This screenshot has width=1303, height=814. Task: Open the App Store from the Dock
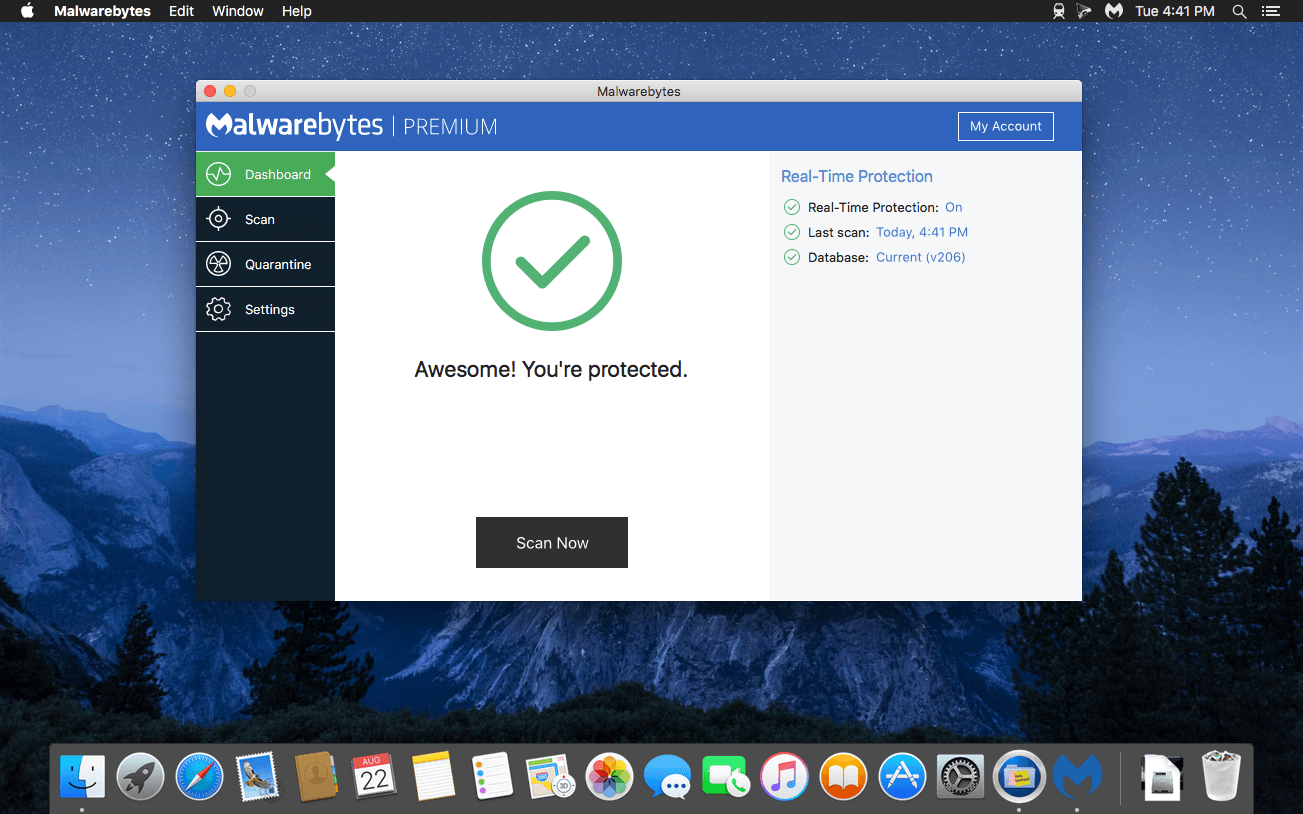902,776
